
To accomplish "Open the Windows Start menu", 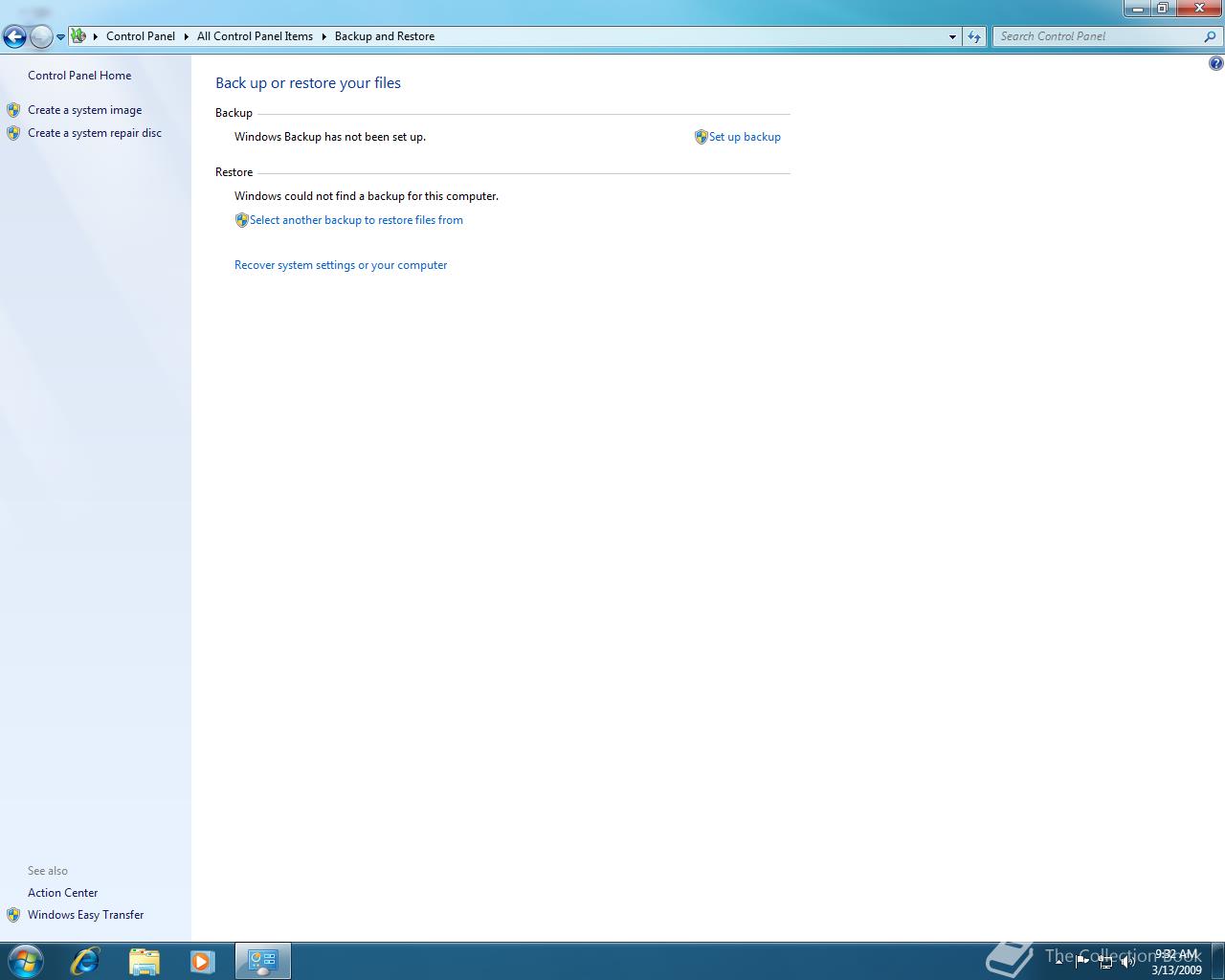I will pos(26,961).
